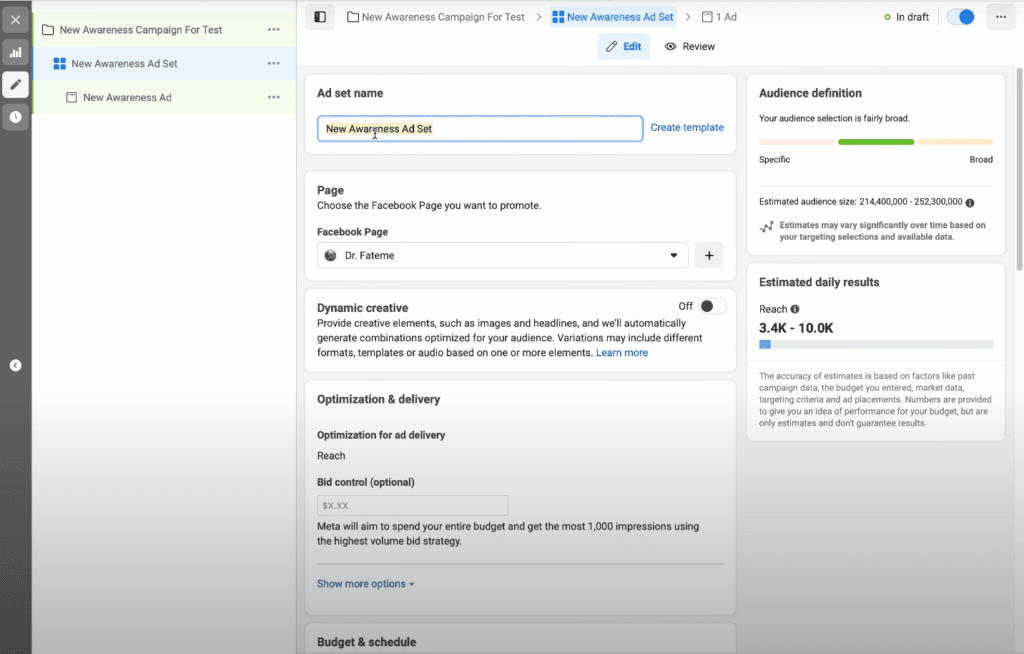
Task: Collapse the left panel arrow icon
Action: (15, 365)
